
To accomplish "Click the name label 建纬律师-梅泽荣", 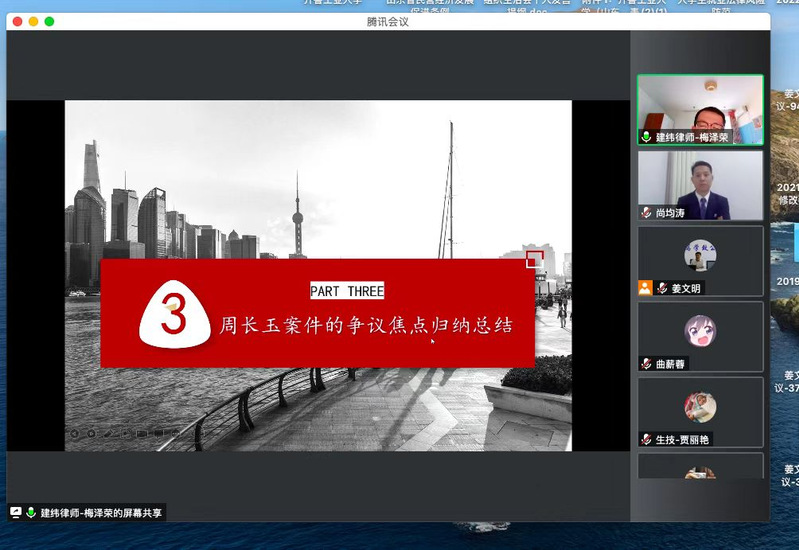I will (x=691, y=137).
